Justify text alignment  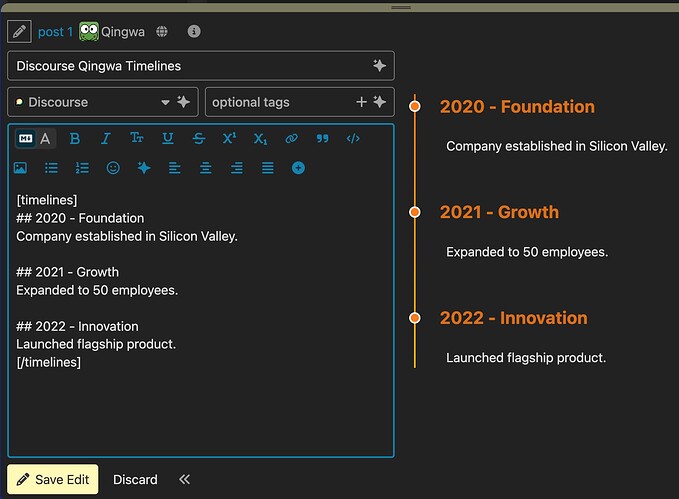pos(268,168)
